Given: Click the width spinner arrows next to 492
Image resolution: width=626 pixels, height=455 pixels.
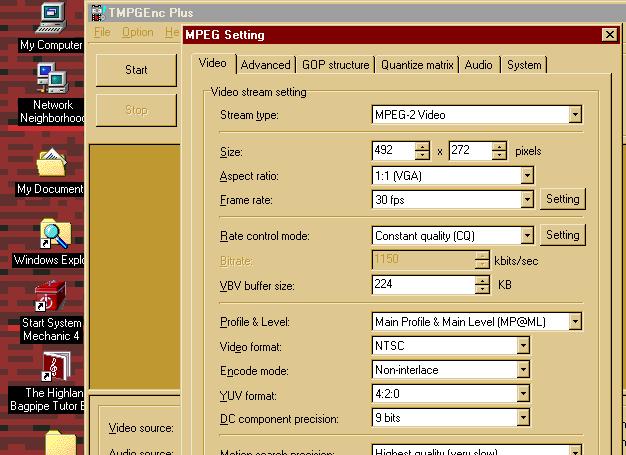Looking at the screenshot, I should [422, 151].
